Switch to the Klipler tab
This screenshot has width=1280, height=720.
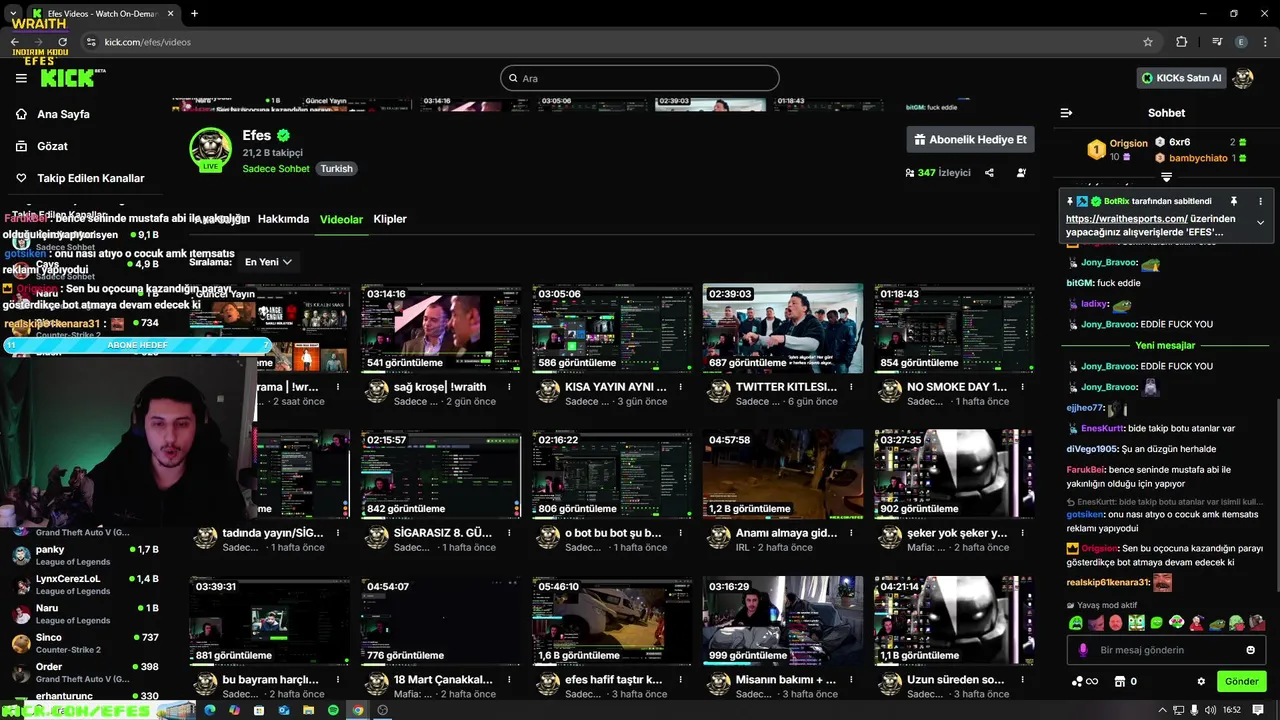390,219
